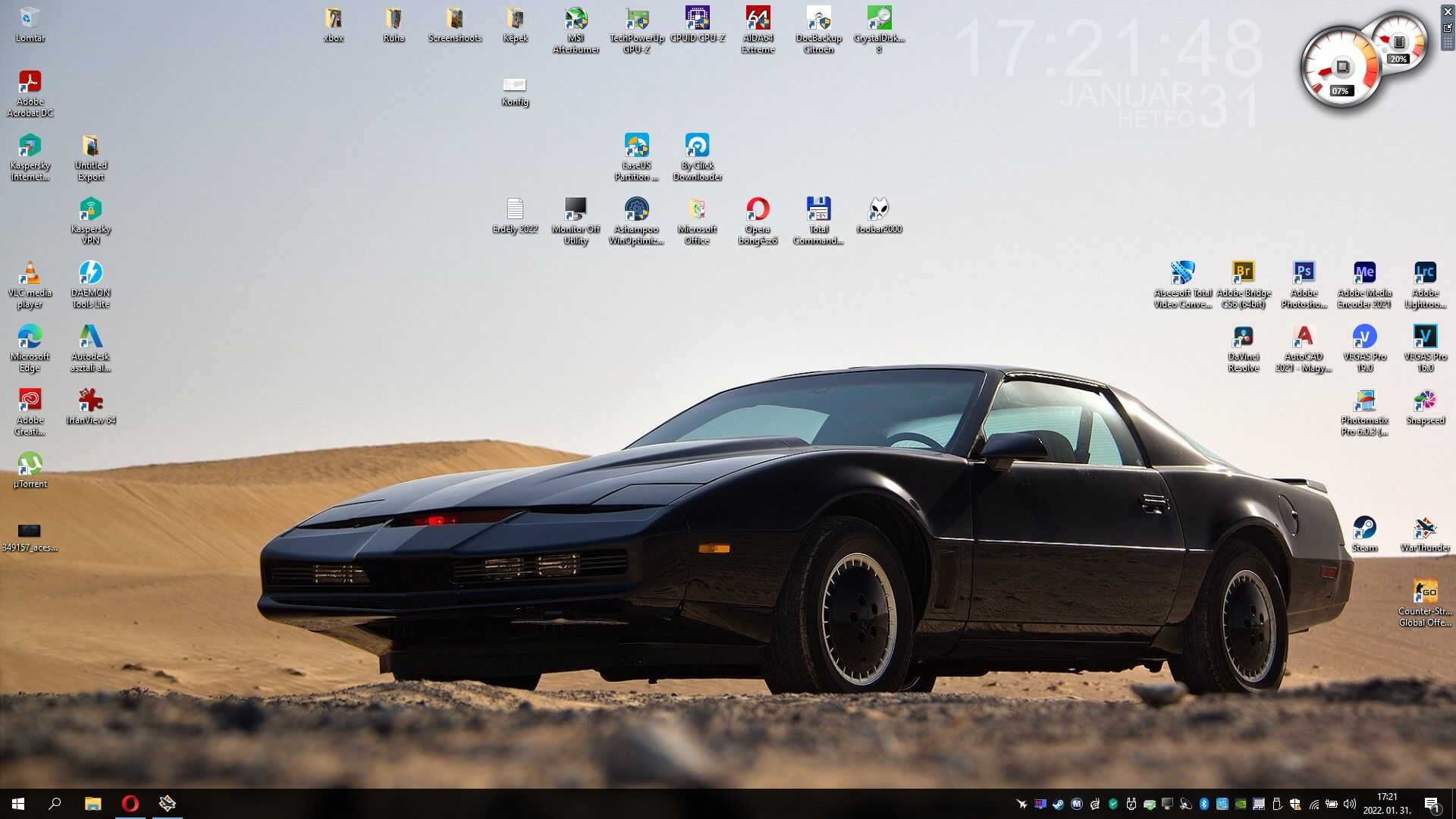Image resolution: width=1456 pixels, height=819 pixels.
Task: Open taskbar search magnifier
Action: [x=55, y=804]
